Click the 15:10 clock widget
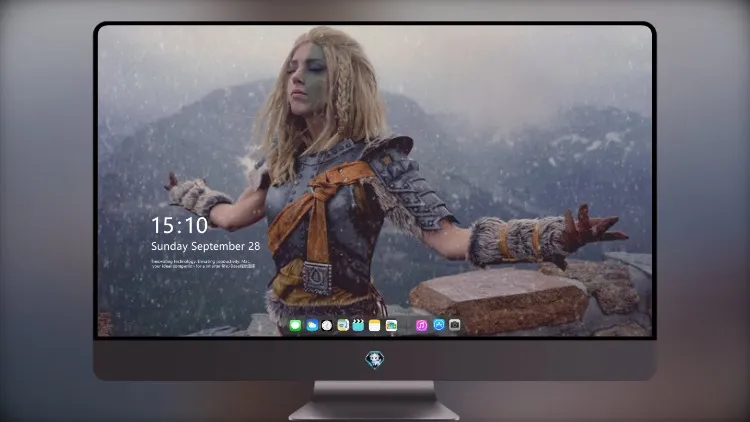This screenshot has width=750, height=422. (x=179, y=225)
